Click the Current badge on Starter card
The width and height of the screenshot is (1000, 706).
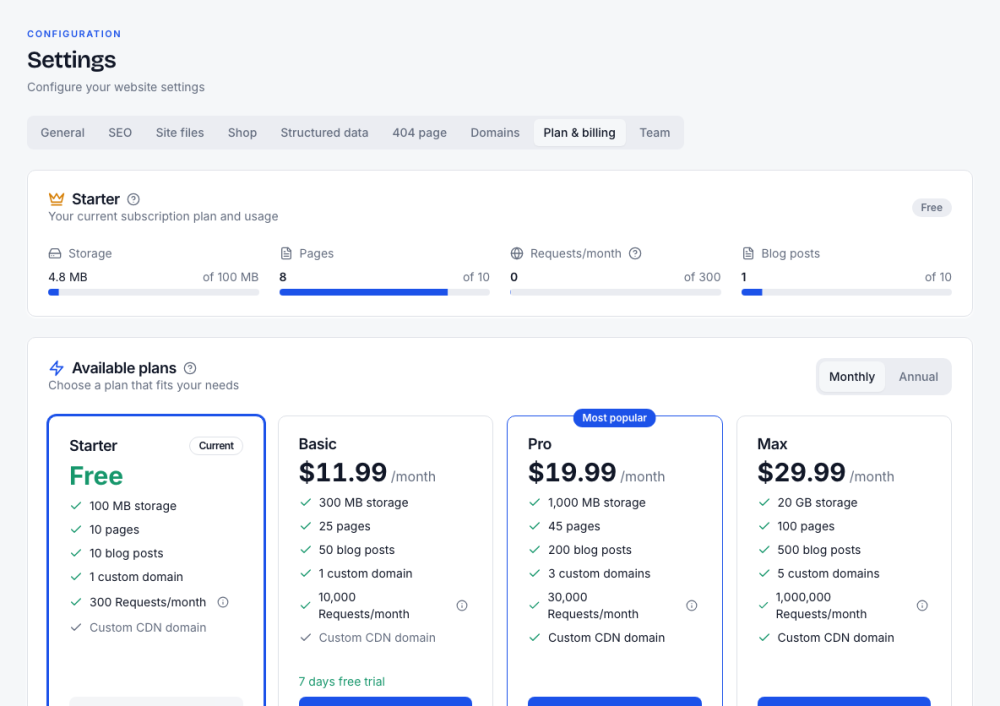pyautogui.click(x=216, y=446)
